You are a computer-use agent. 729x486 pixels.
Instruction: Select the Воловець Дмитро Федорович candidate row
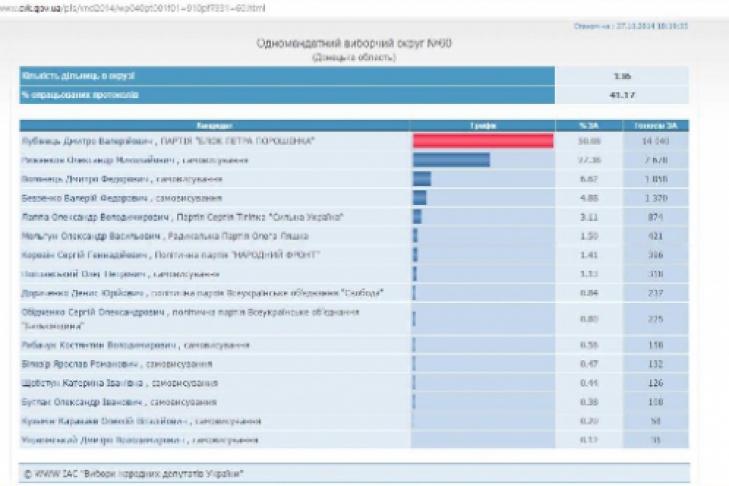coord(120,179)
